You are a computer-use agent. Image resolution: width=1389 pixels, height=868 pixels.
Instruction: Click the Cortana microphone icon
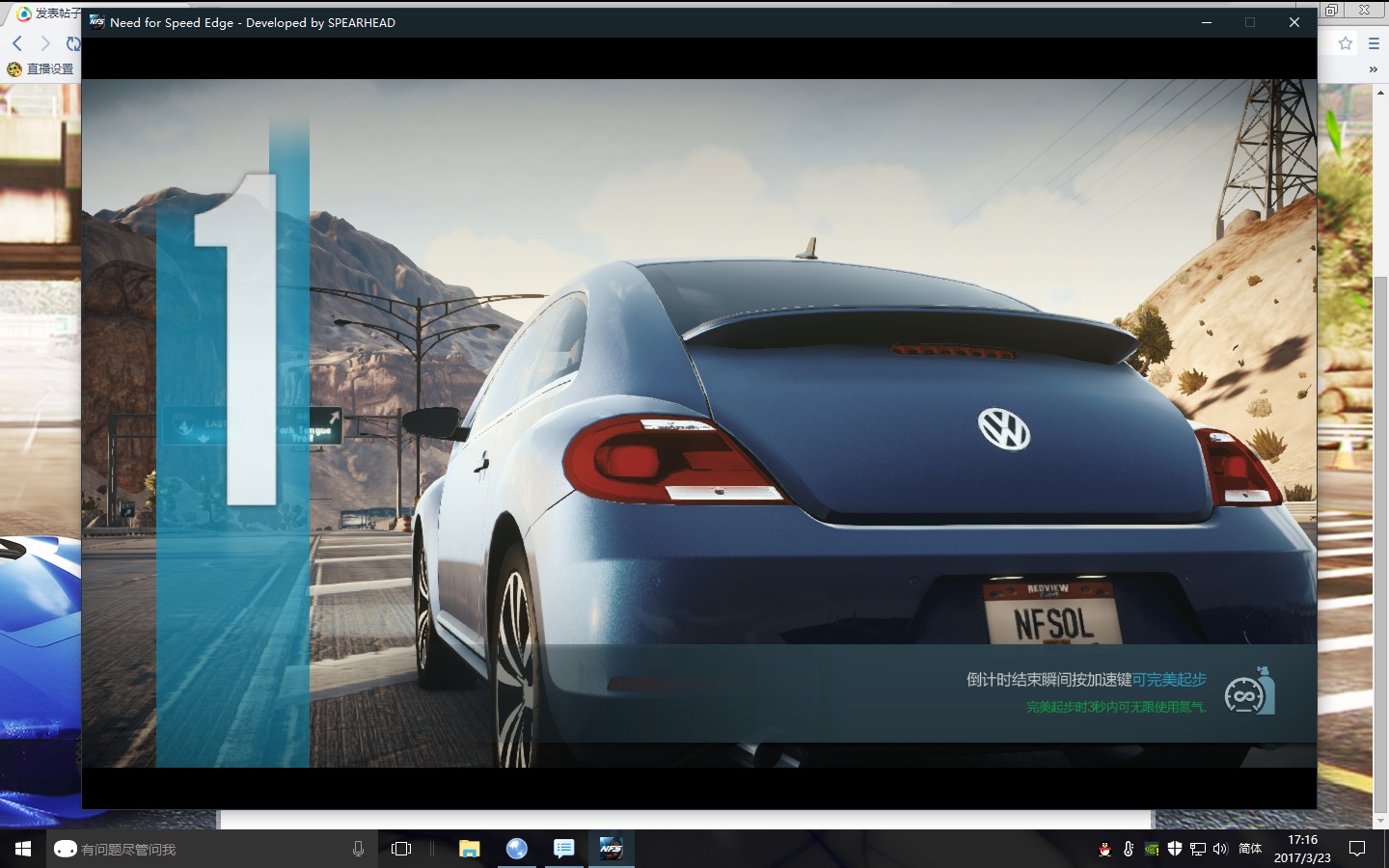coord(358,849)
